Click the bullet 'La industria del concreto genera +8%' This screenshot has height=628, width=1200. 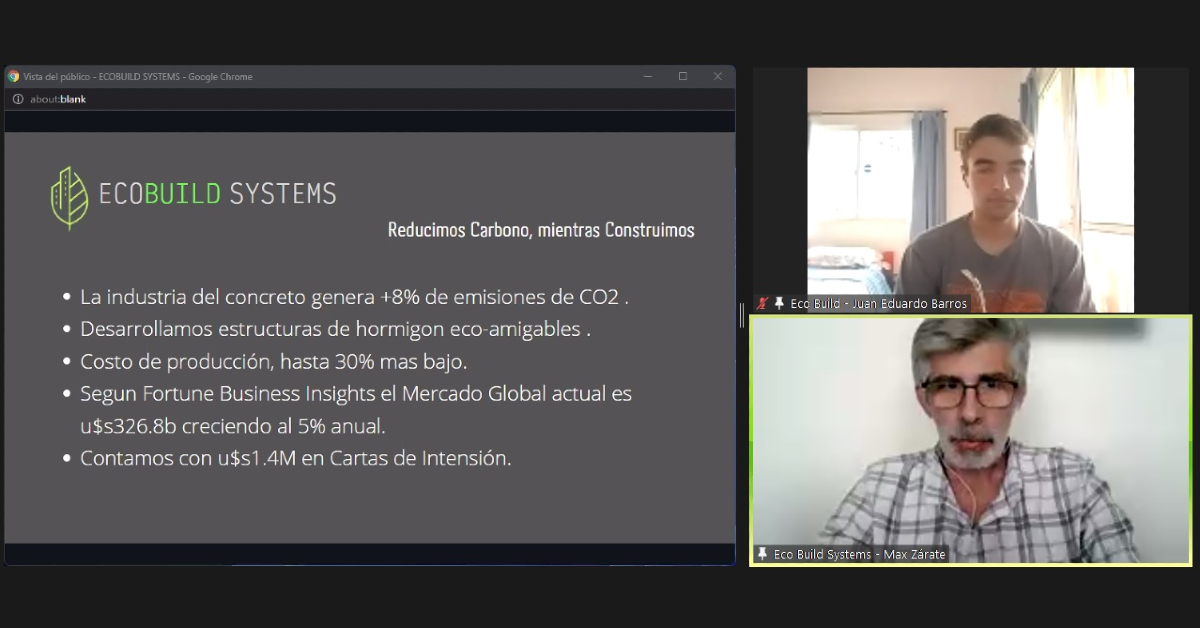click(x=355, y=297)
